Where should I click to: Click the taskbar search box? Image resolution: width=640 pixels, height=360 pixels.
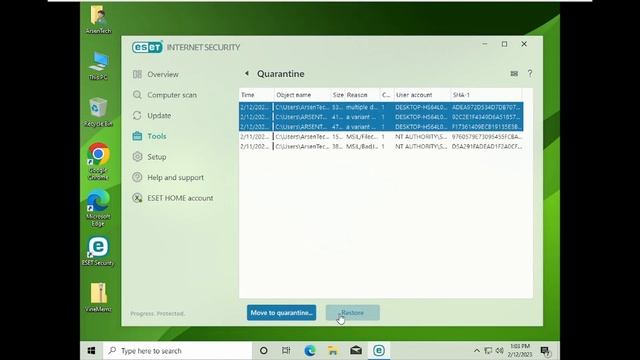click(177, 351)
